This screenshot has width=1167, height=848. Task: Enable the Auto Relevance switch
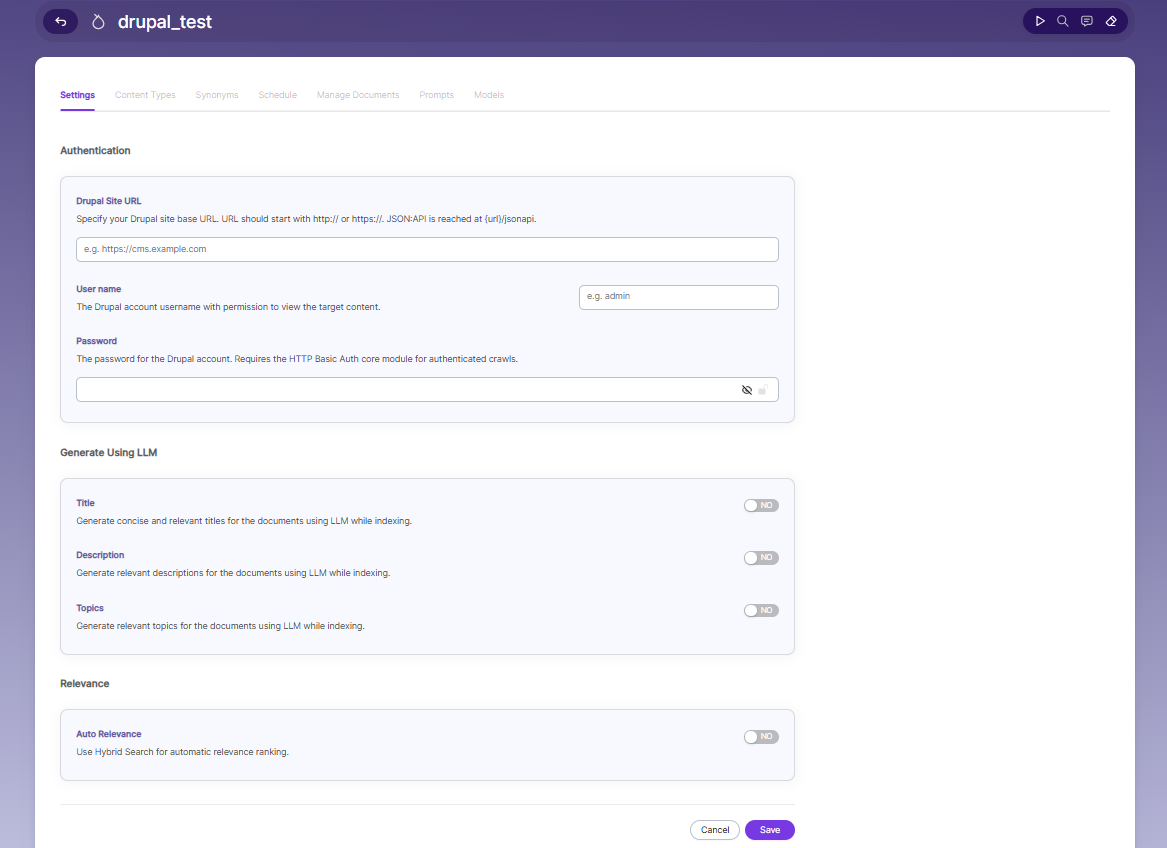pos(761,736)
